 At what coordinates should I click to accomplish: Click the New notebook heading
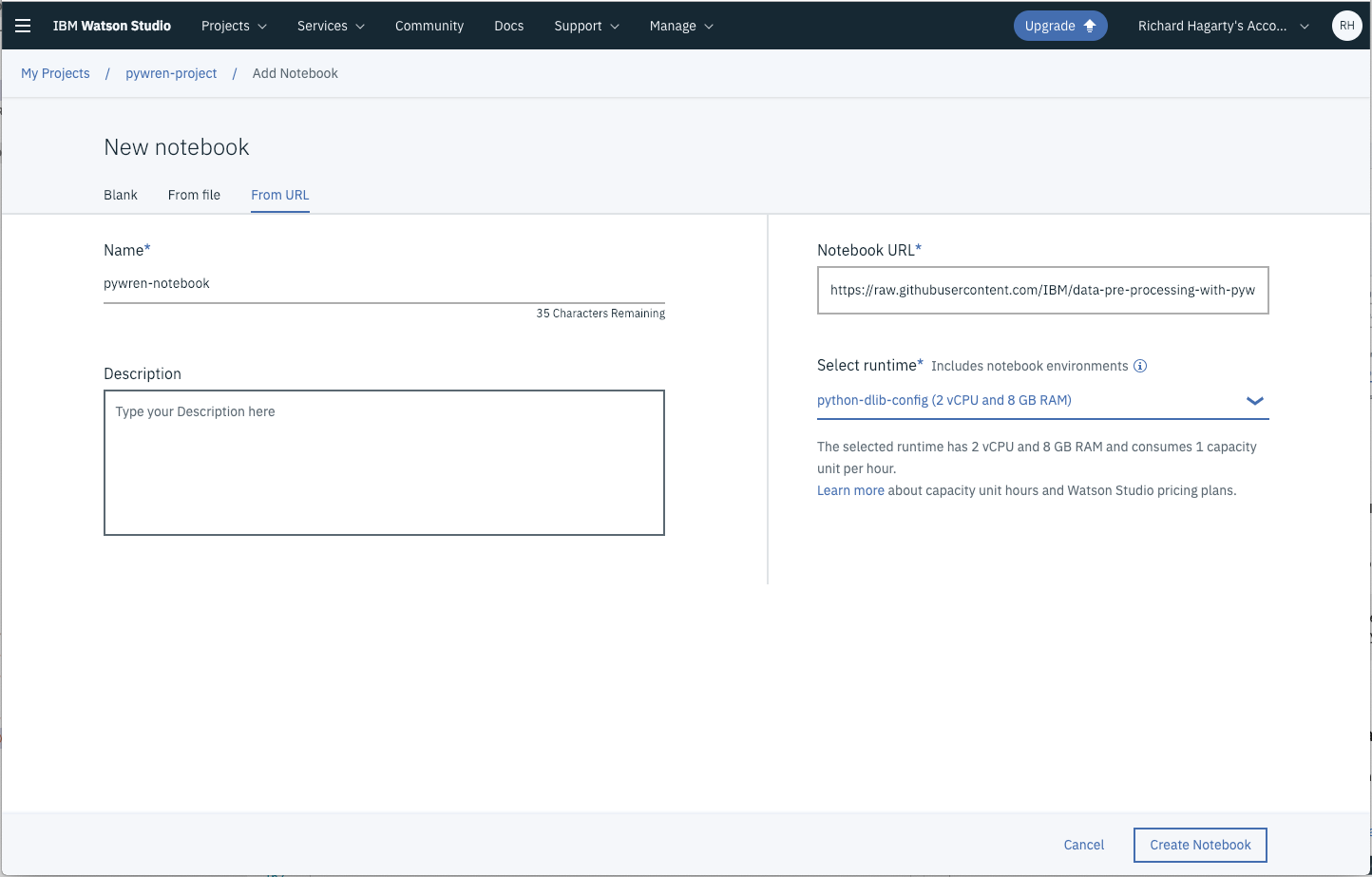177,147
